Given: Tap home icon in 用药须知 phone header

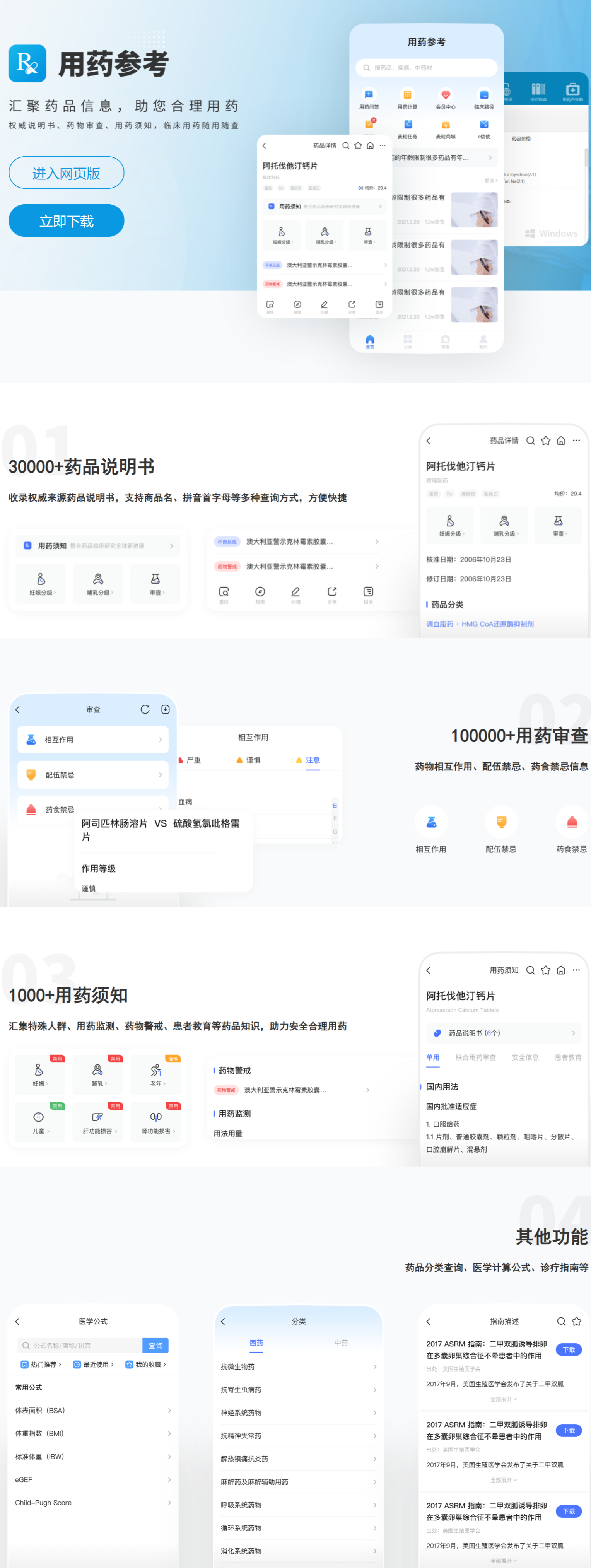Looking at the screenshot, I should pyautogui.click(x=561, y=970).
